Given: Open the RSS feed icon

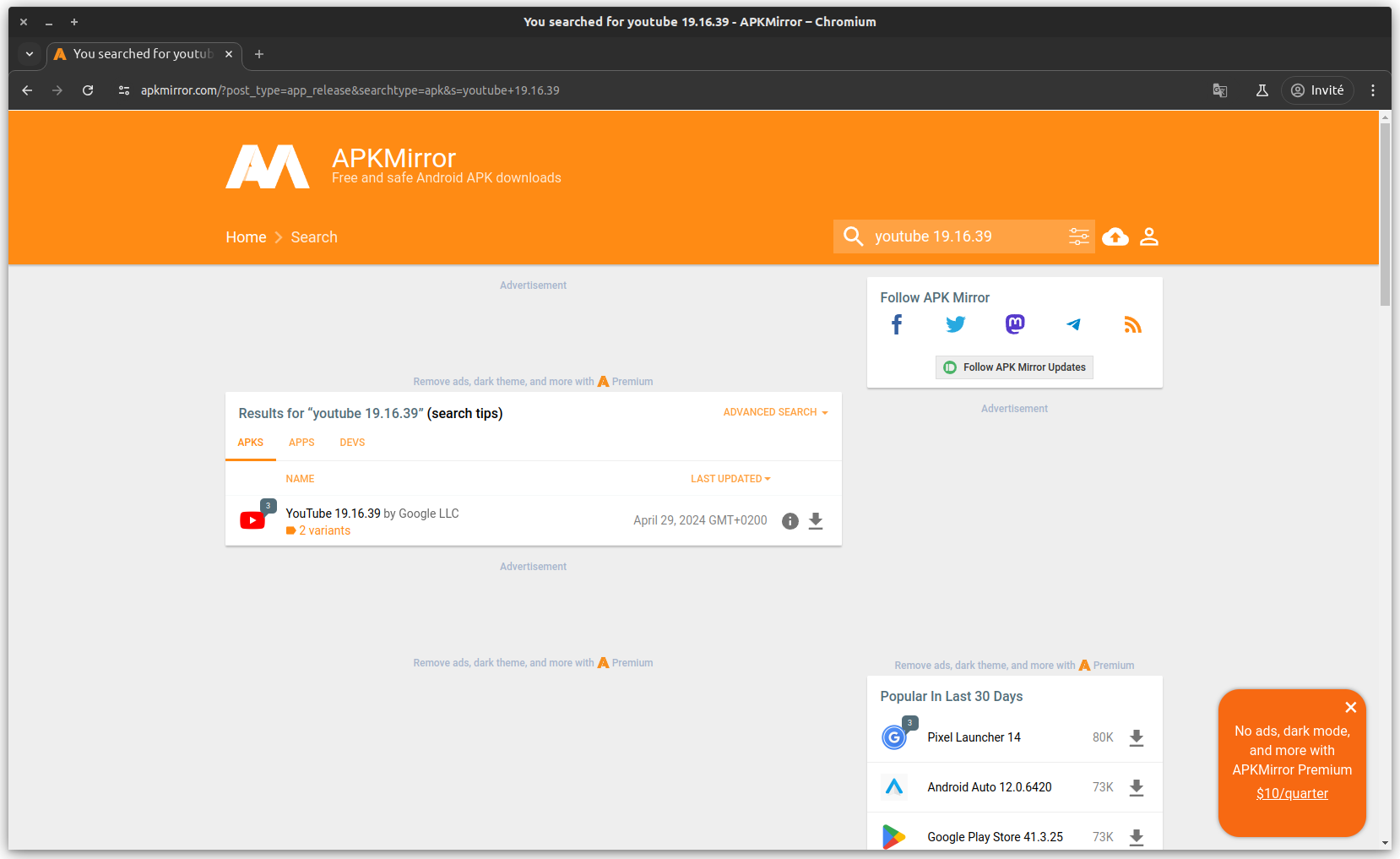Looking at the screenshot, I should pyautogui.click(x=1132, y=324).
